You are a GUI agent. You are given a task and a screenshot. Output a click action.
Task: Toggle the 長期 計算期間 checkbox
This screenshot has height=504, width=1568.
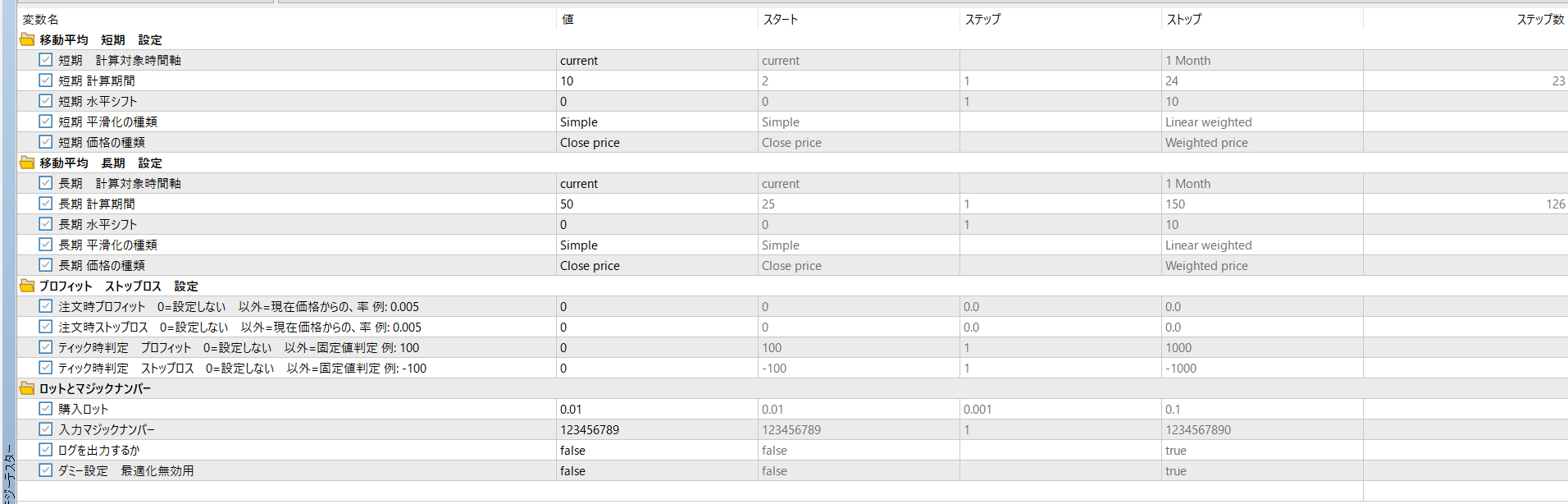click(x=46, y=204)
